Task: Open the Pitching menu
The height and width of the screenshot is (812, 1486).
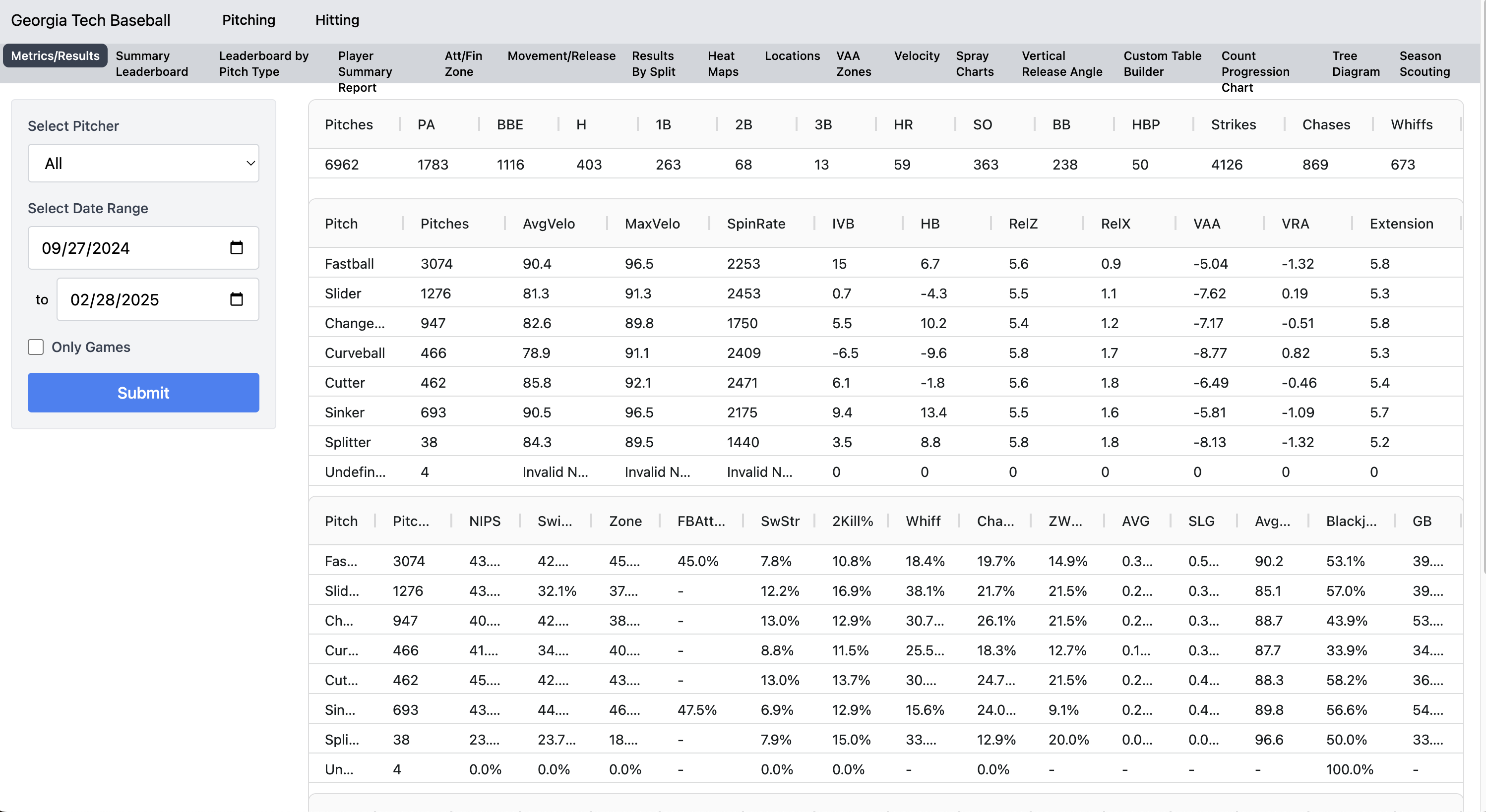Action: 248,20
